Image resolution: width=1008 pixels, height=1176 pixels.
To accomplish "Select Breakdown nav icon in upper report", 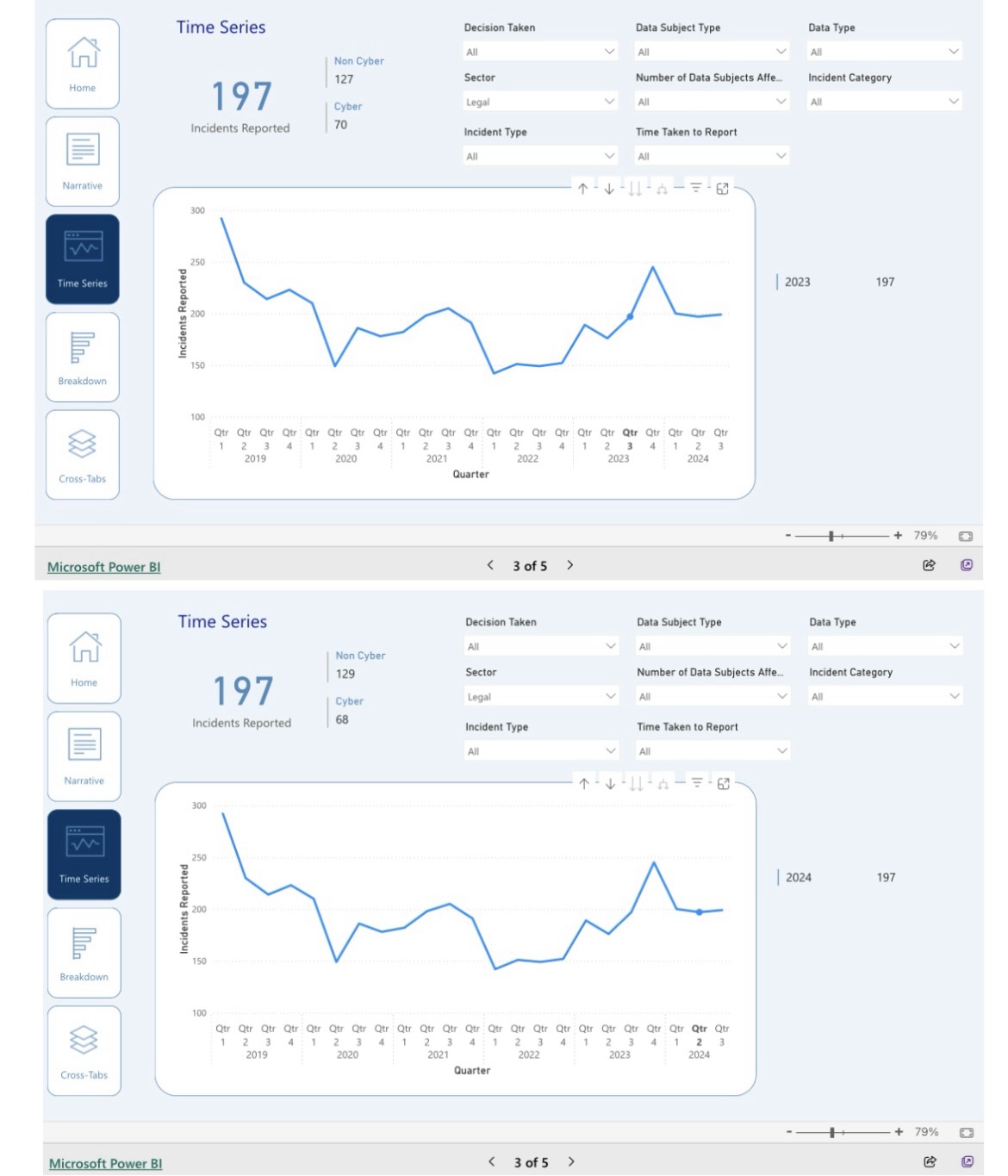I will click(x=83, y=357).
